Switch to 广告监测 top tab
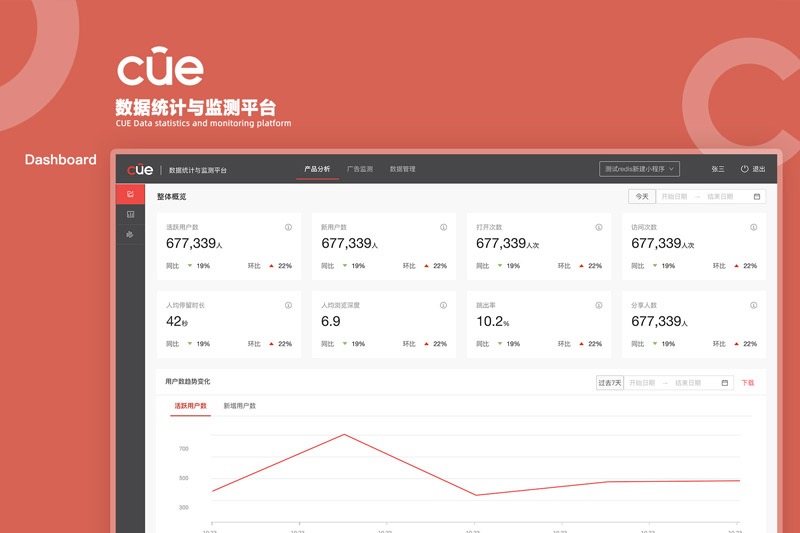The image size is (800, 533). coord(360,169)
